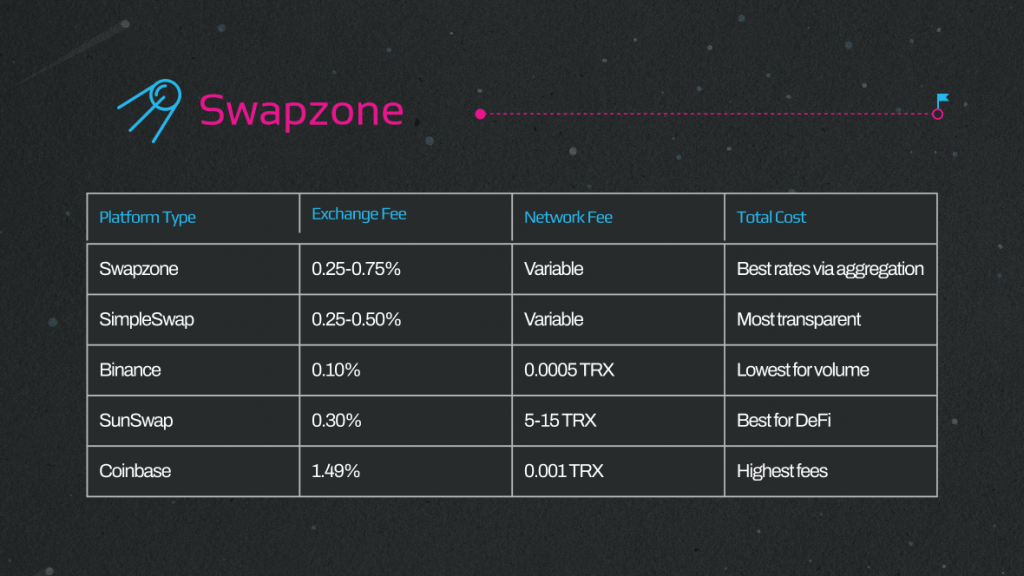Click the Highest fees cell

click(x=831, y=471)
